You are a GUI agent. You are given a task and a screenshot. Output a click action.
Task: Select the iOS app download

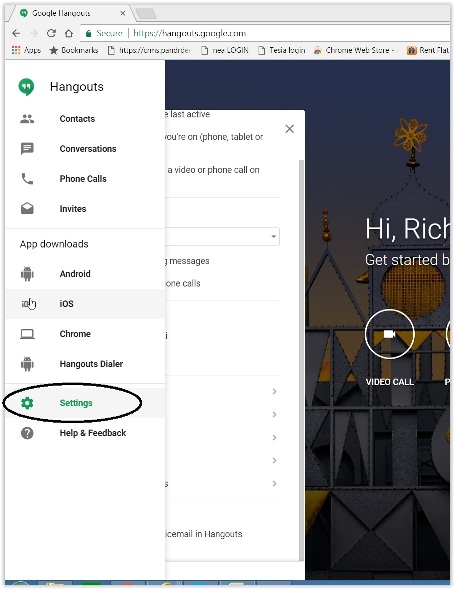[x=85, y=304]
